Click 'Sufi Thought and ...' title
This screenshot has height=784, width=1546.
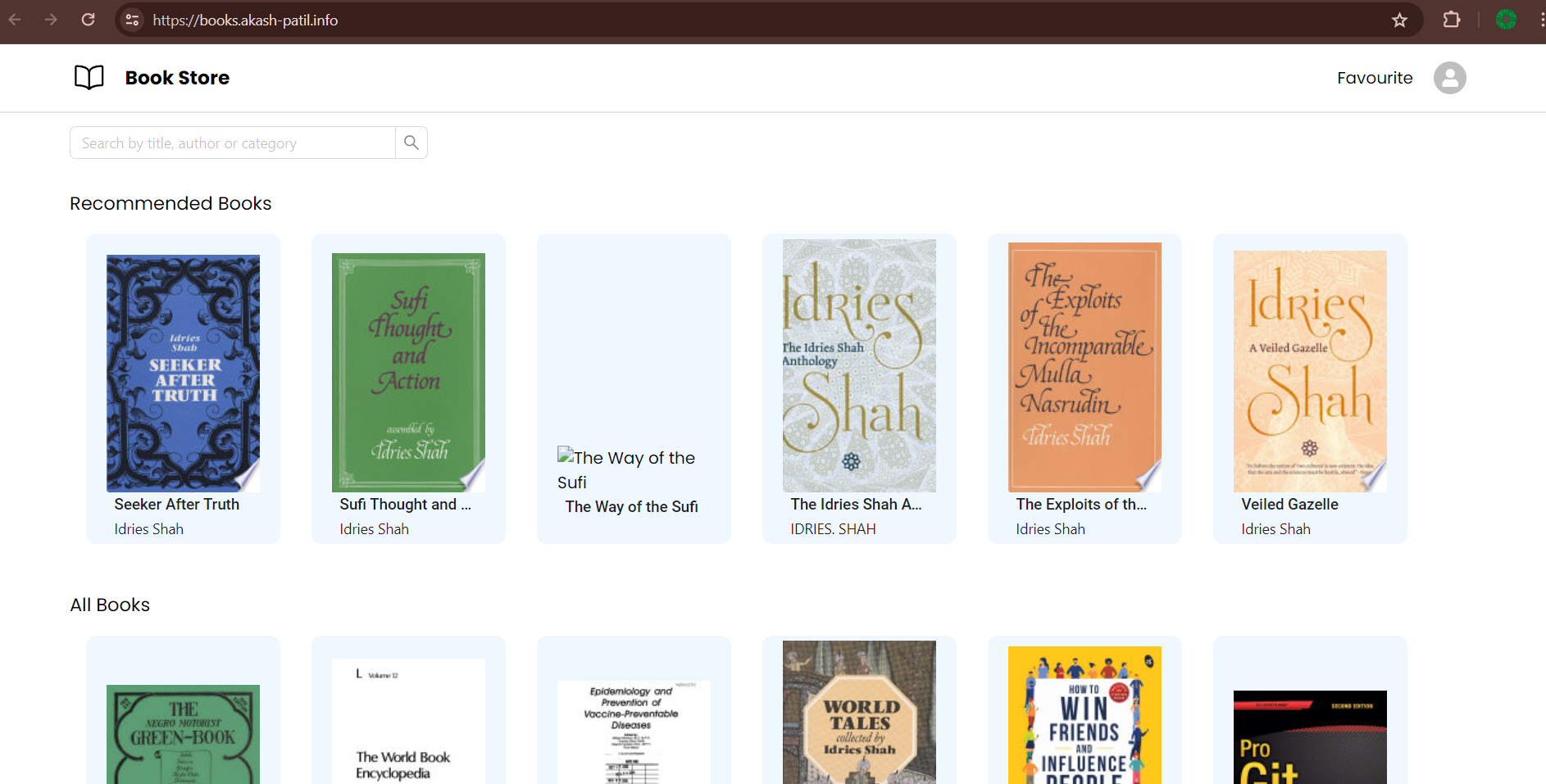pyautogui.click(x=406, y=505)
